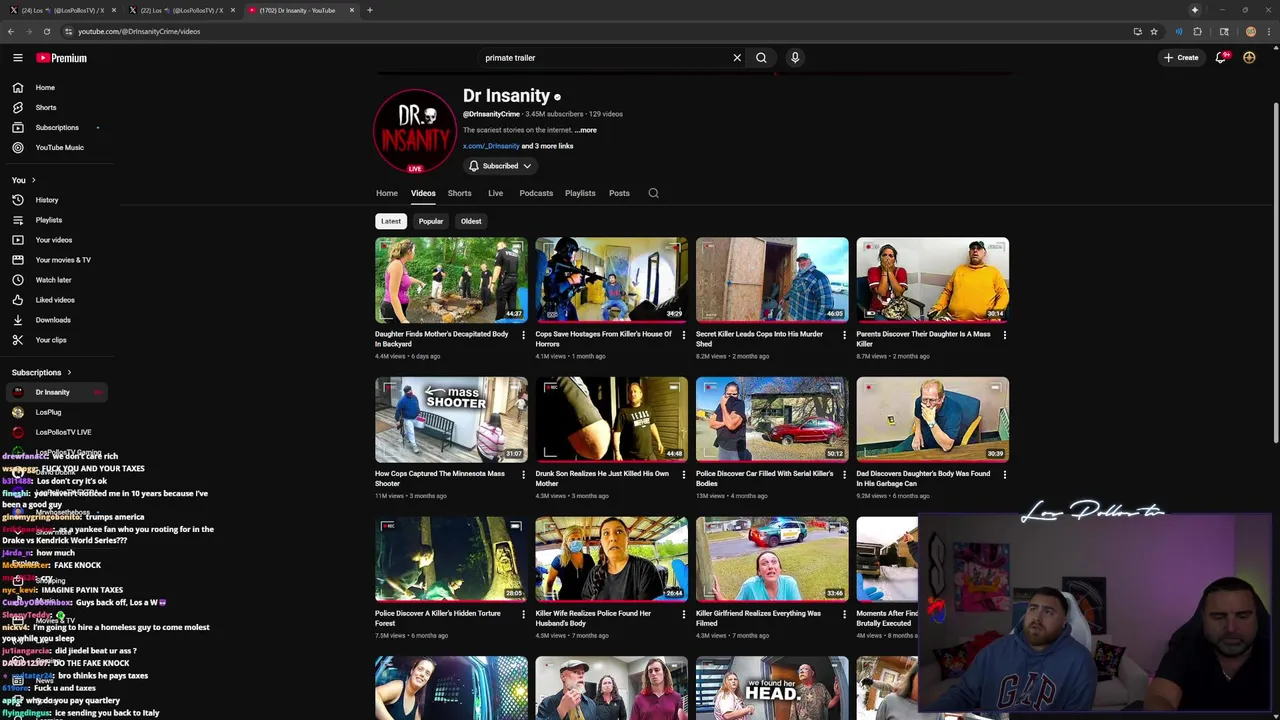
Task: Click the page vertical scrollbar
Action: 1275,275
